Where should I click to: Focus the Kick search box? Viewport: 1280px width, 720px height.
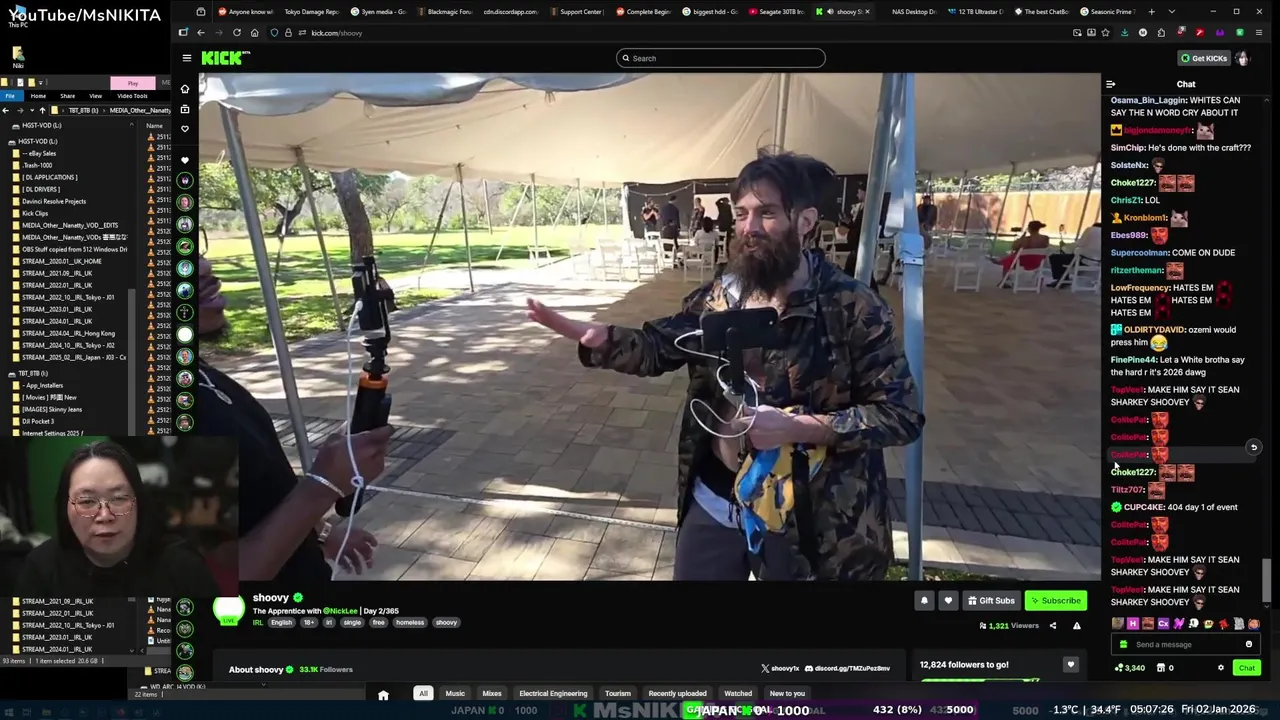click(720, 58)
